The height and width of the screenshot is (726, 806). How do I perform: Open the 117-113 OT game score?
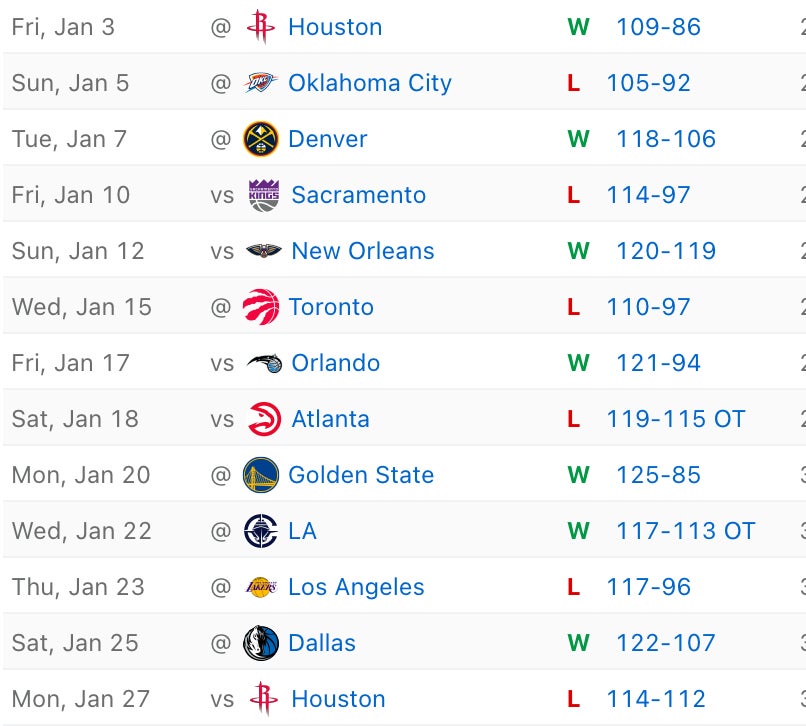[685, 531]
